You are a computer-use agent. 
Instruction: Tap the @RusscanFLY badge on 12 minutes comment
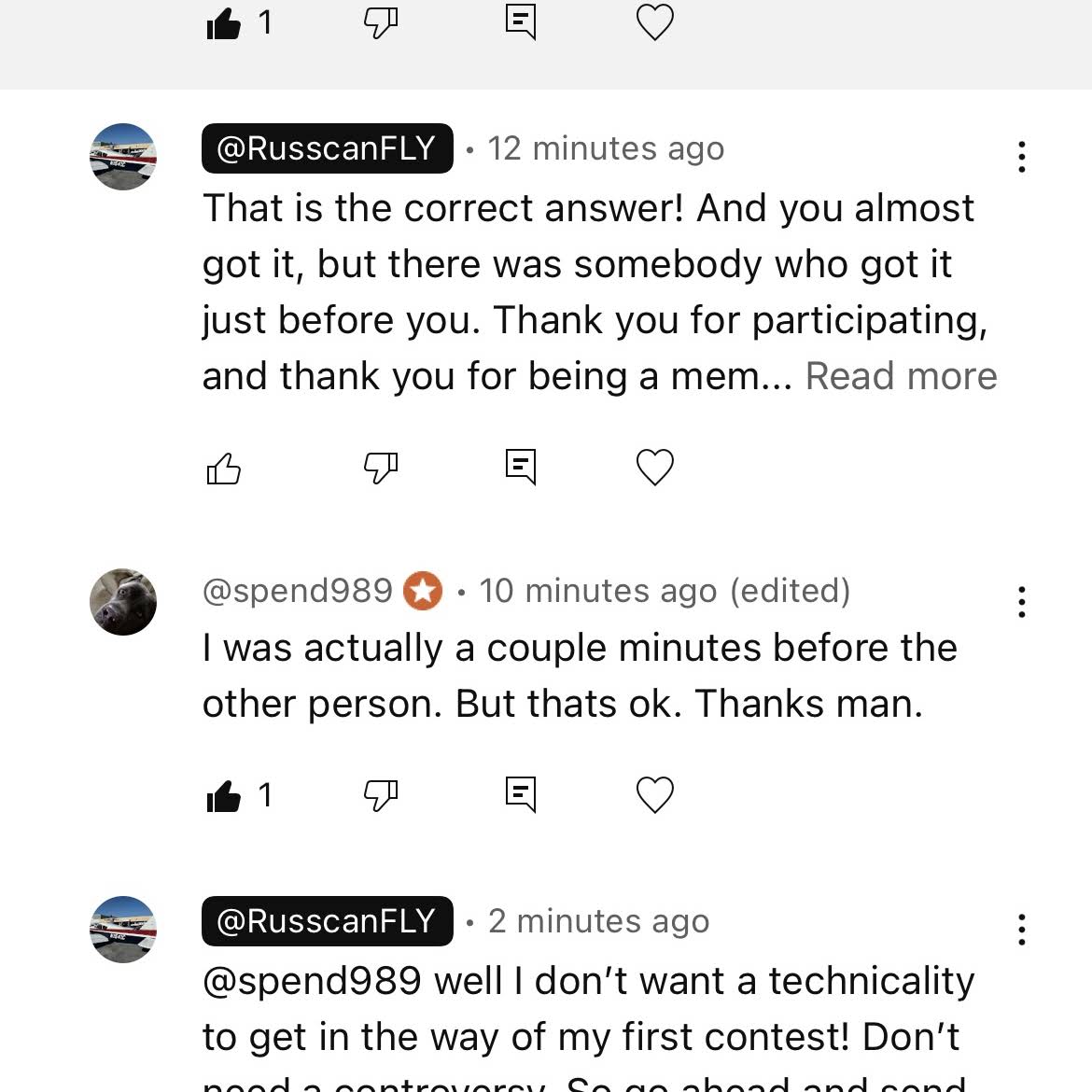(x=327, y=148)
